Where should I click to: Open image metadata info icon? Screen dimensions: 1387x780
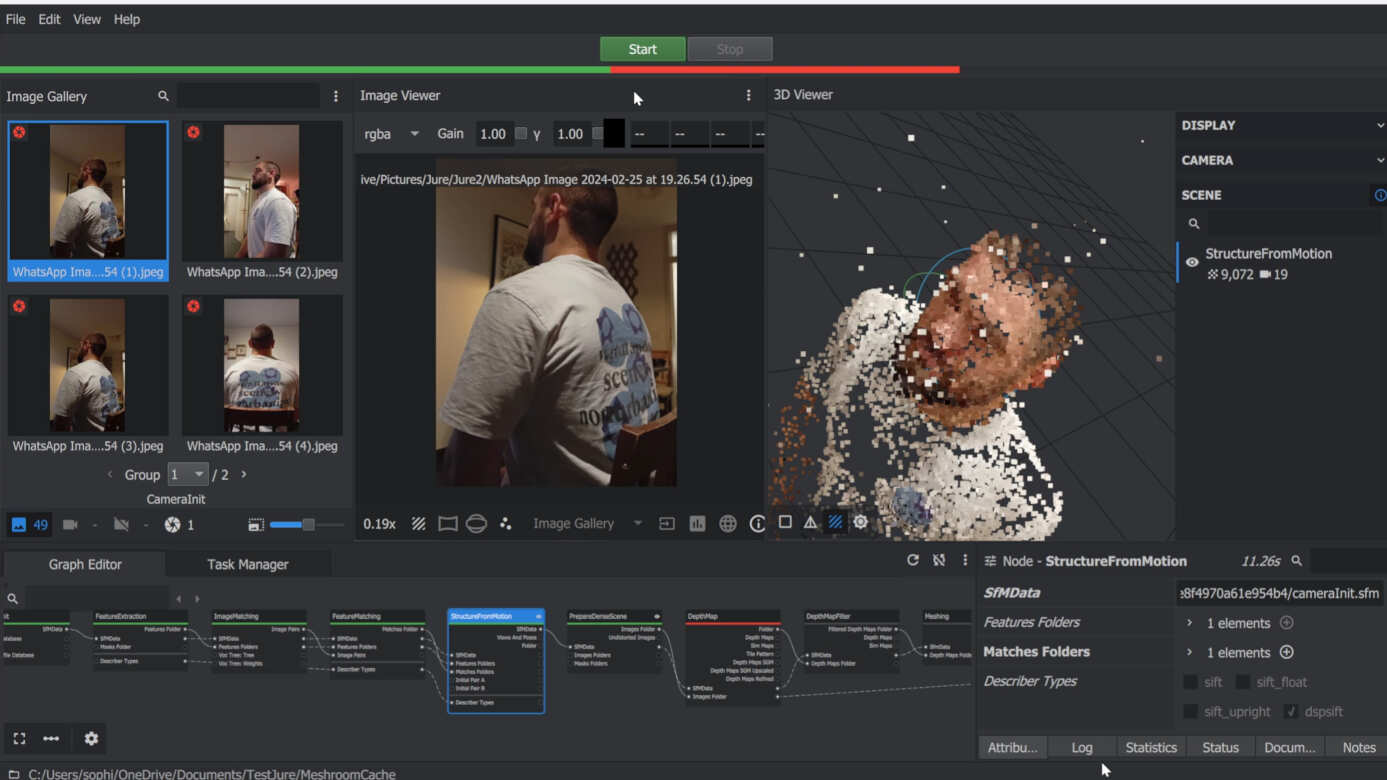point(757,523)
